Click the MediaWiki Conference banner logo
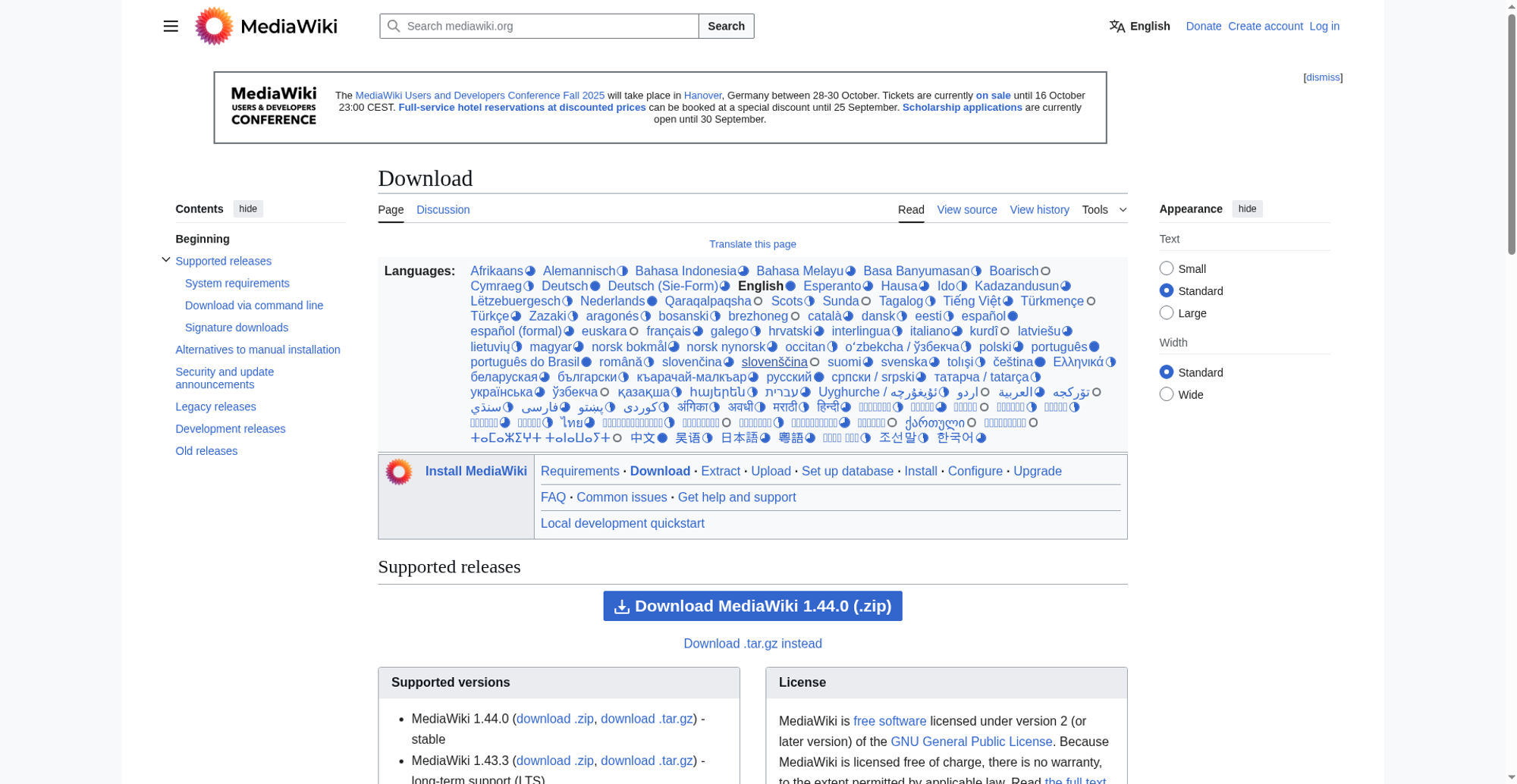1517x784 pixels. click(273, 106)
